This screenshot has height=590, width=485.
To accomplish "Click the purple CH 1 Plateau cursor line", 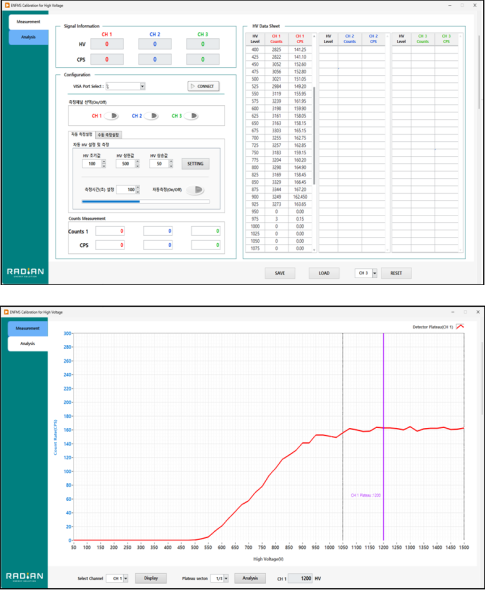I will click(x=383, y=436).
